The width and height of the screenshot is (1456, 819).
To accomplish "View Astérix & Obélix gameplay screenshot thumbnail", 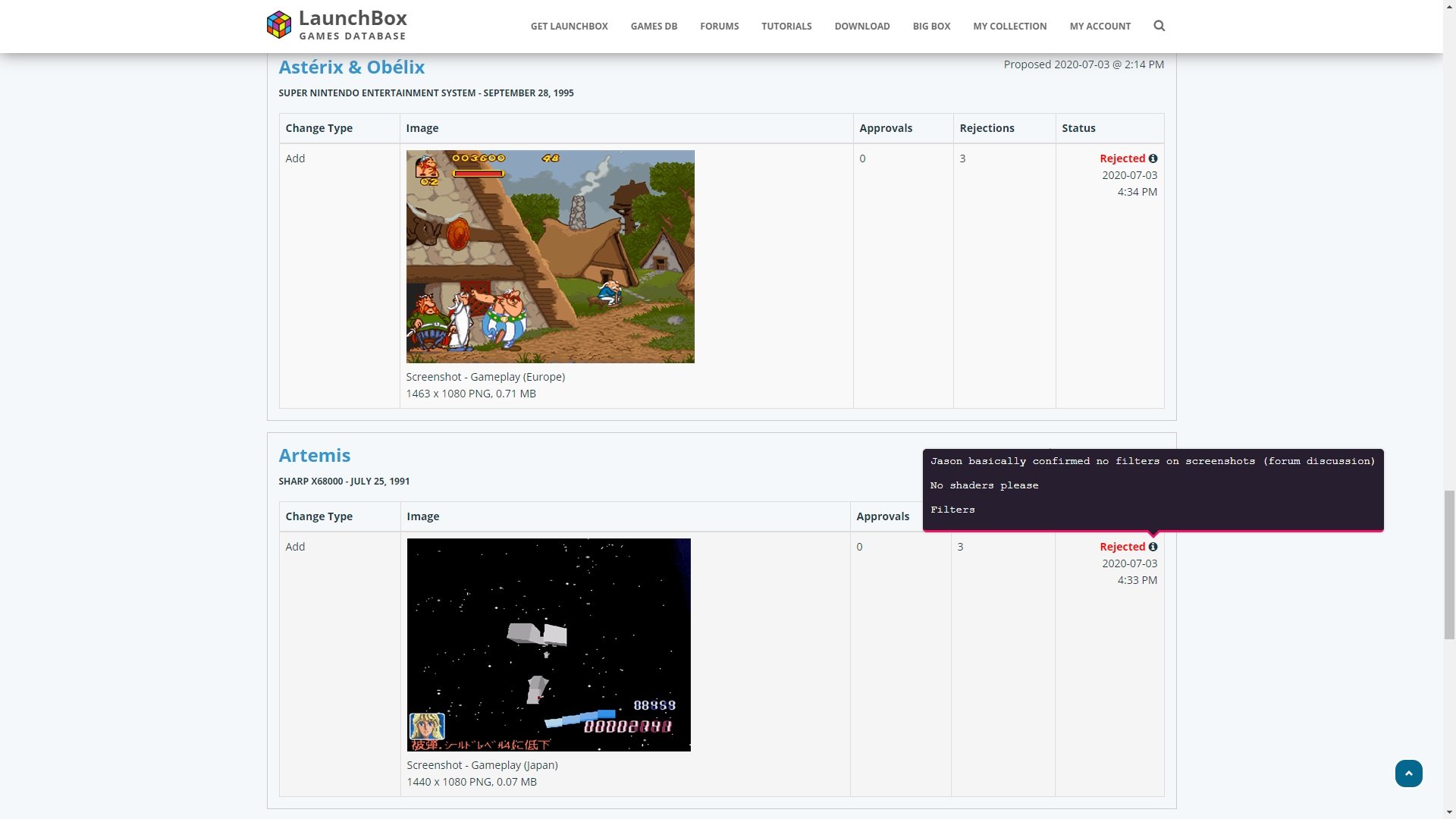I will (x=550, y=256).
